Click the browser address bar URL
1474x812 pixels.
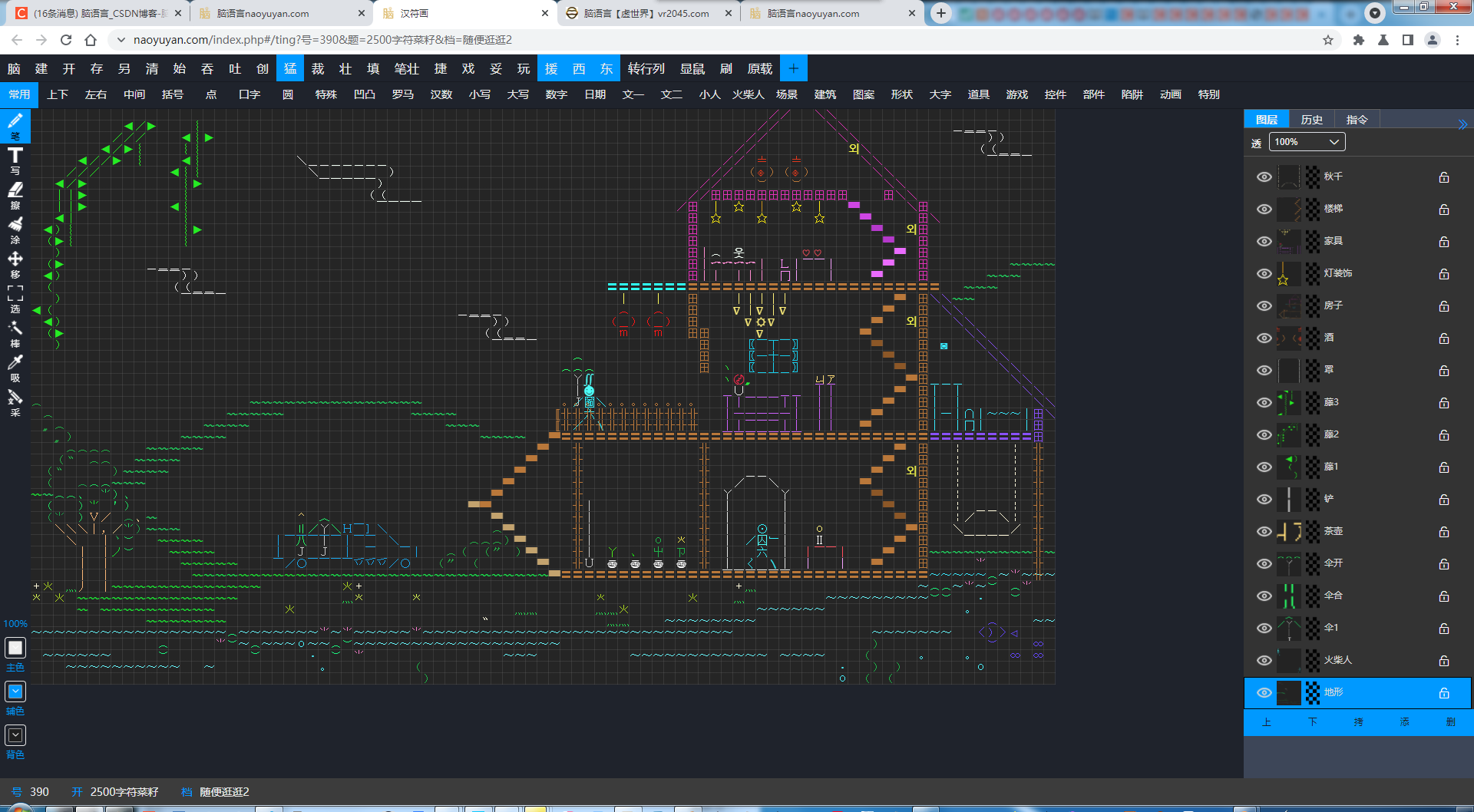[x=322, y=40]
